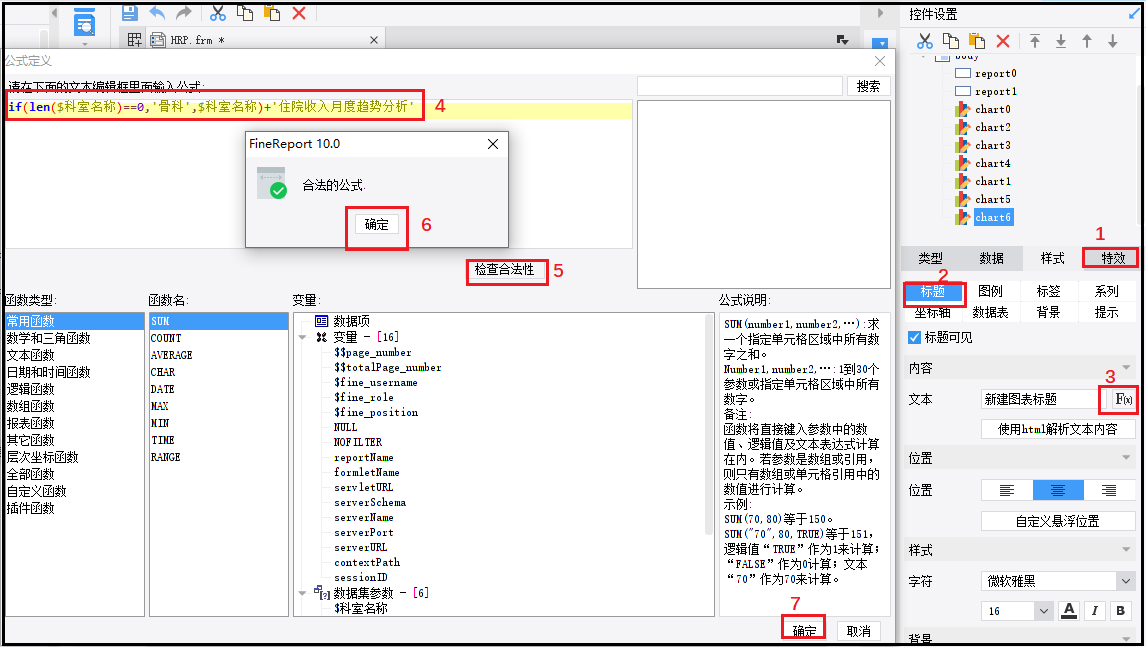Select 逻辑函数 in function type list
The image size is (1146, 647).
pos(31,389)
